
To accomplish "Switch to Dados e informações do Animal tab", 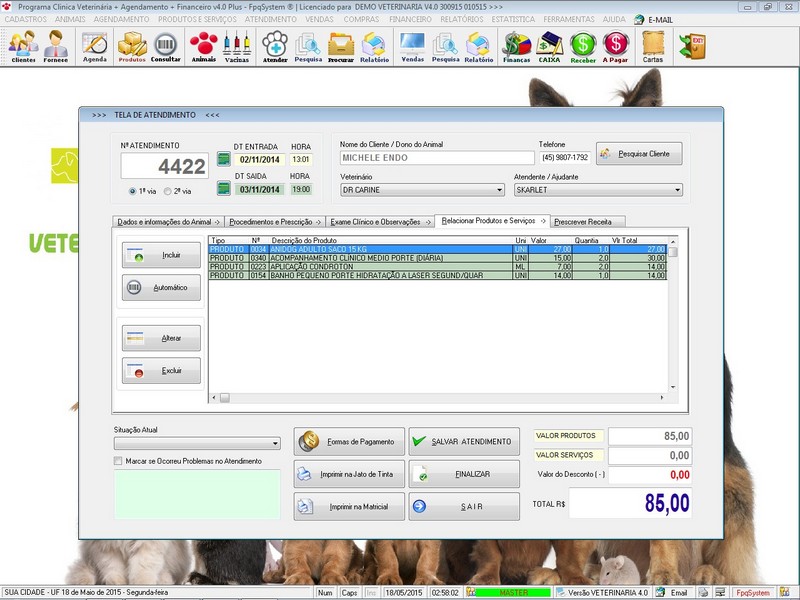I will (x=168, y=222).
